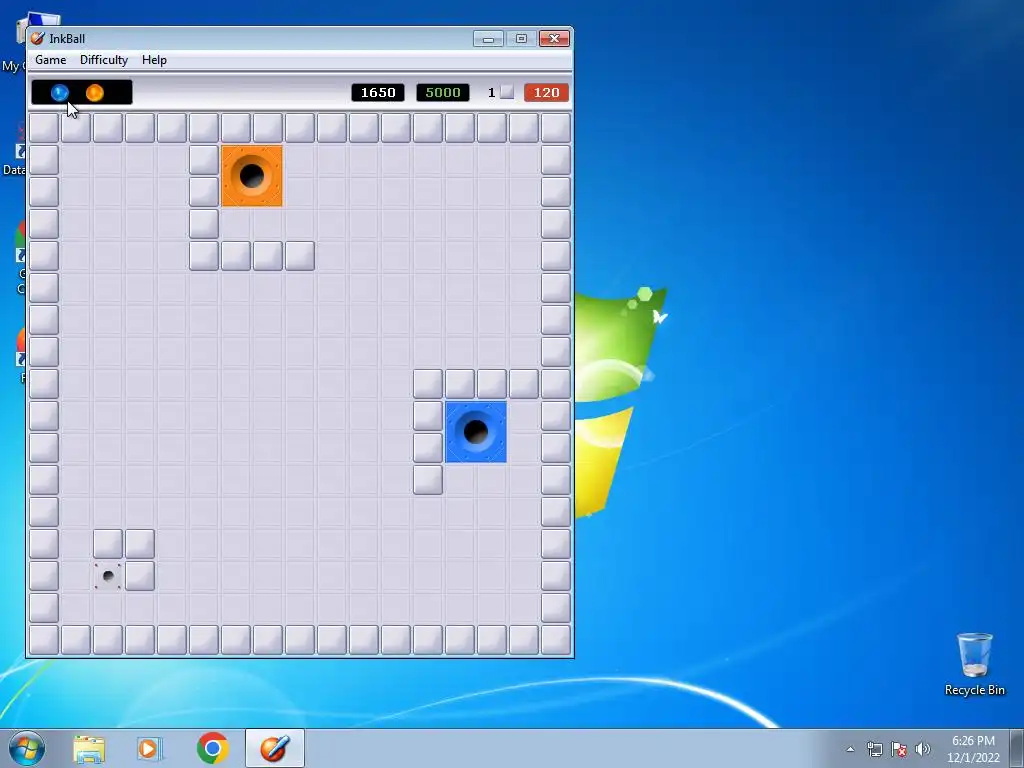
Task: Click the InkBall taskbar button
Action: pyautogui.click(x=275, y=748)
